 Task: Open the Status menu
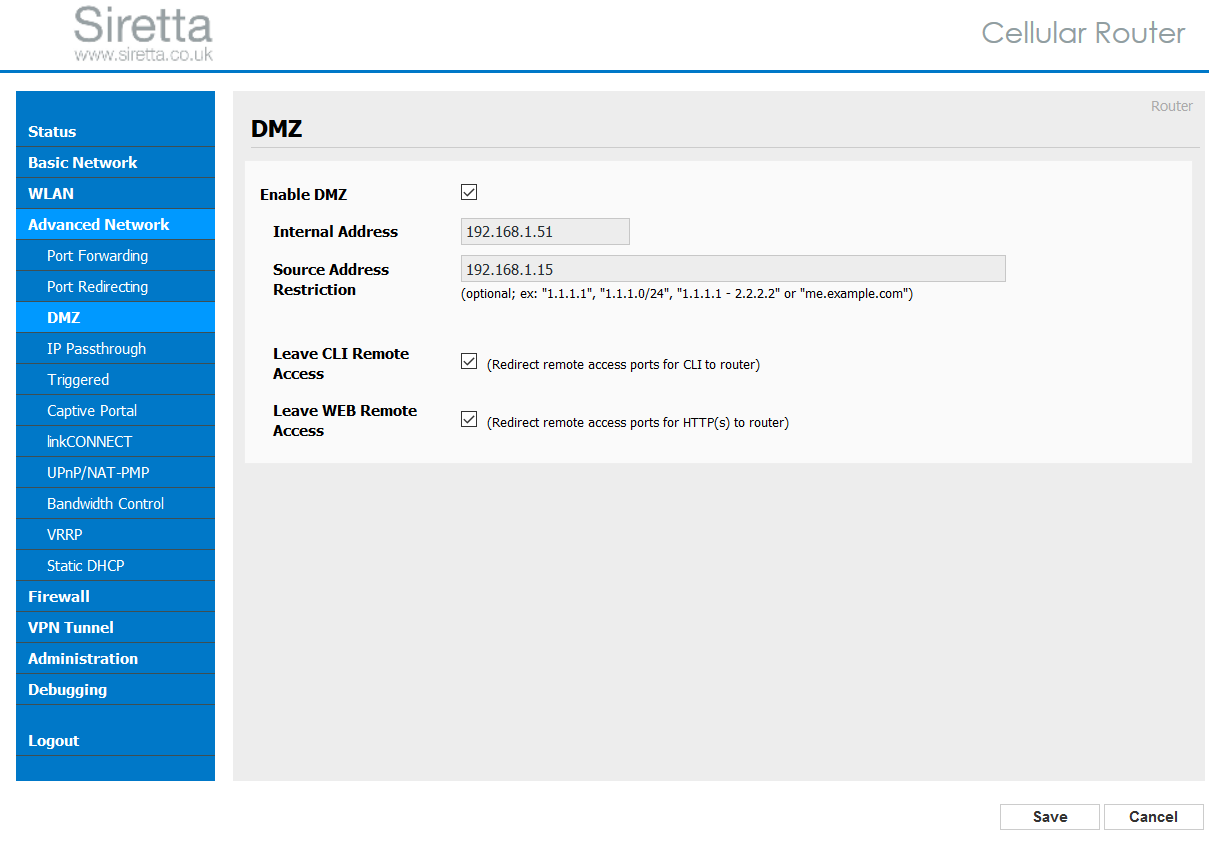tap(115, 131)
